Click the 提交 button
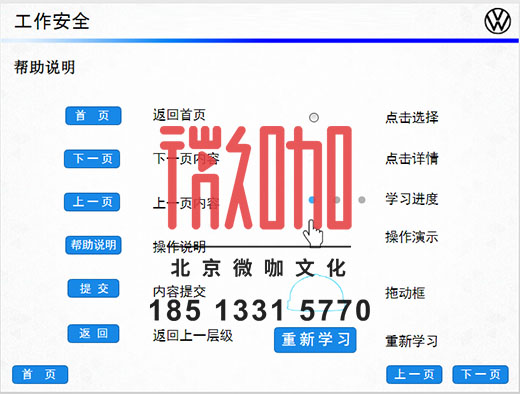The image size is (520, 394). pos(93,288)
